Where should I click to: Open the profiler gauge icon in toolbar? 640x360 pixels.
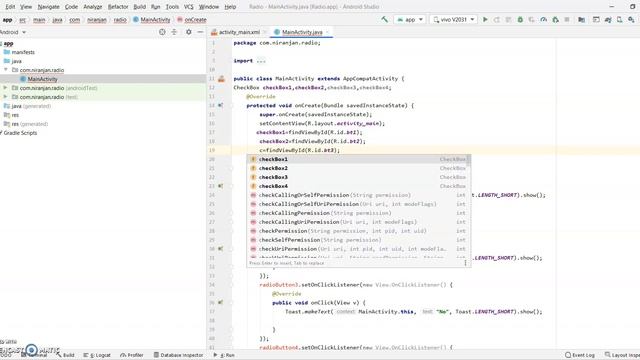tap(543, 19)
